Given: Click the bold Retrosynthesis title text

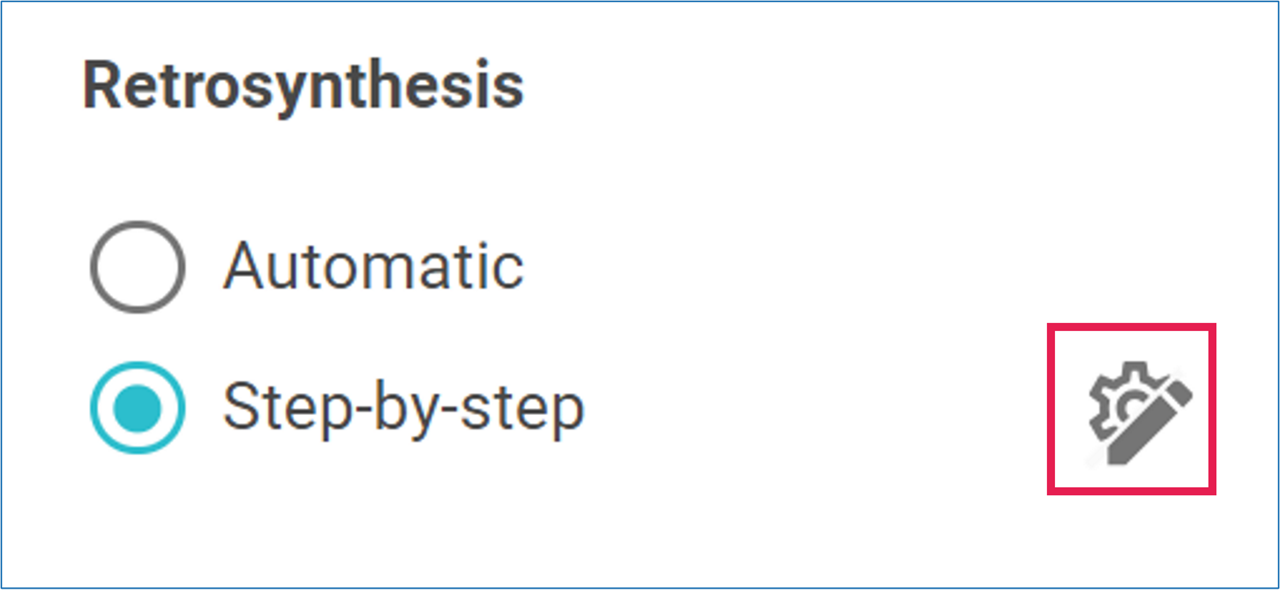Looking at the screenshot, I should click(x=302, y=86).
